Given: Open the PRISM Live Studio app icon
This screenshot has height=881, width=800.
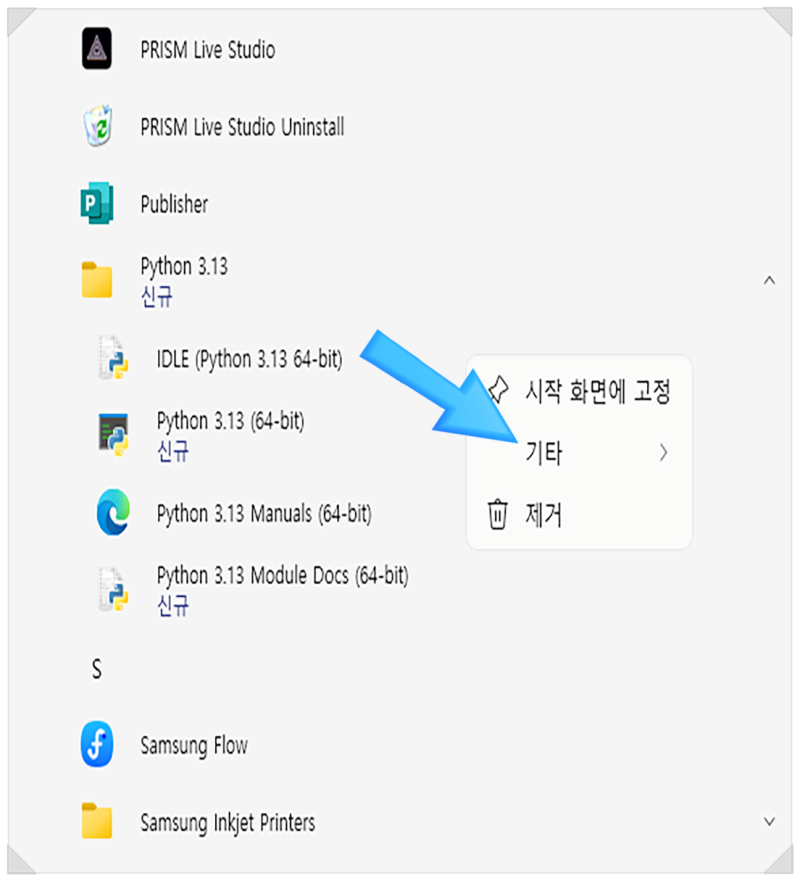Looking at the screenshot, I should pos(97,49).
